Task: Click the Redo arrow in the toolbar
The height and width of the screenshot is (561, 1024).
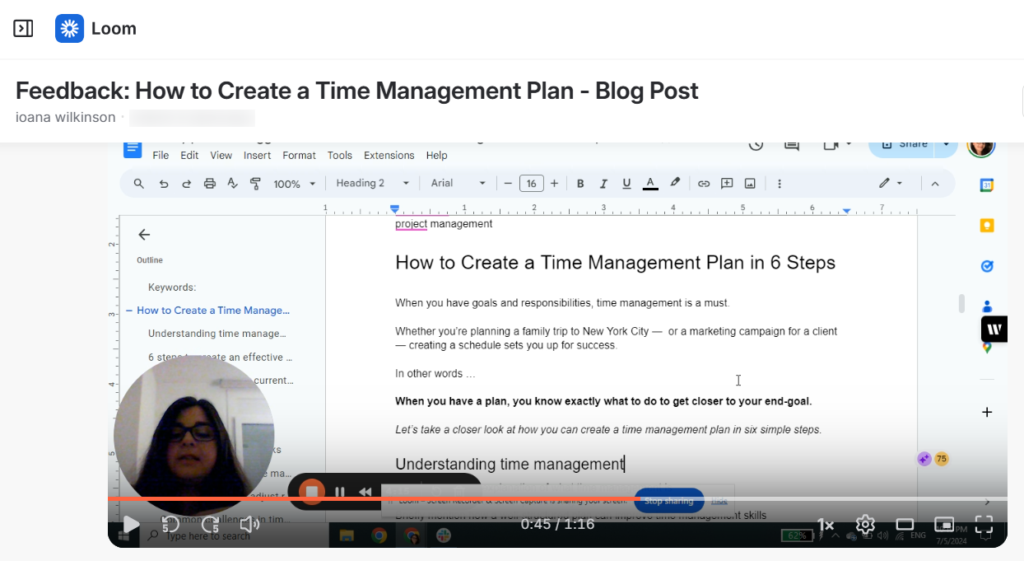Action: [x=186, y=184]
